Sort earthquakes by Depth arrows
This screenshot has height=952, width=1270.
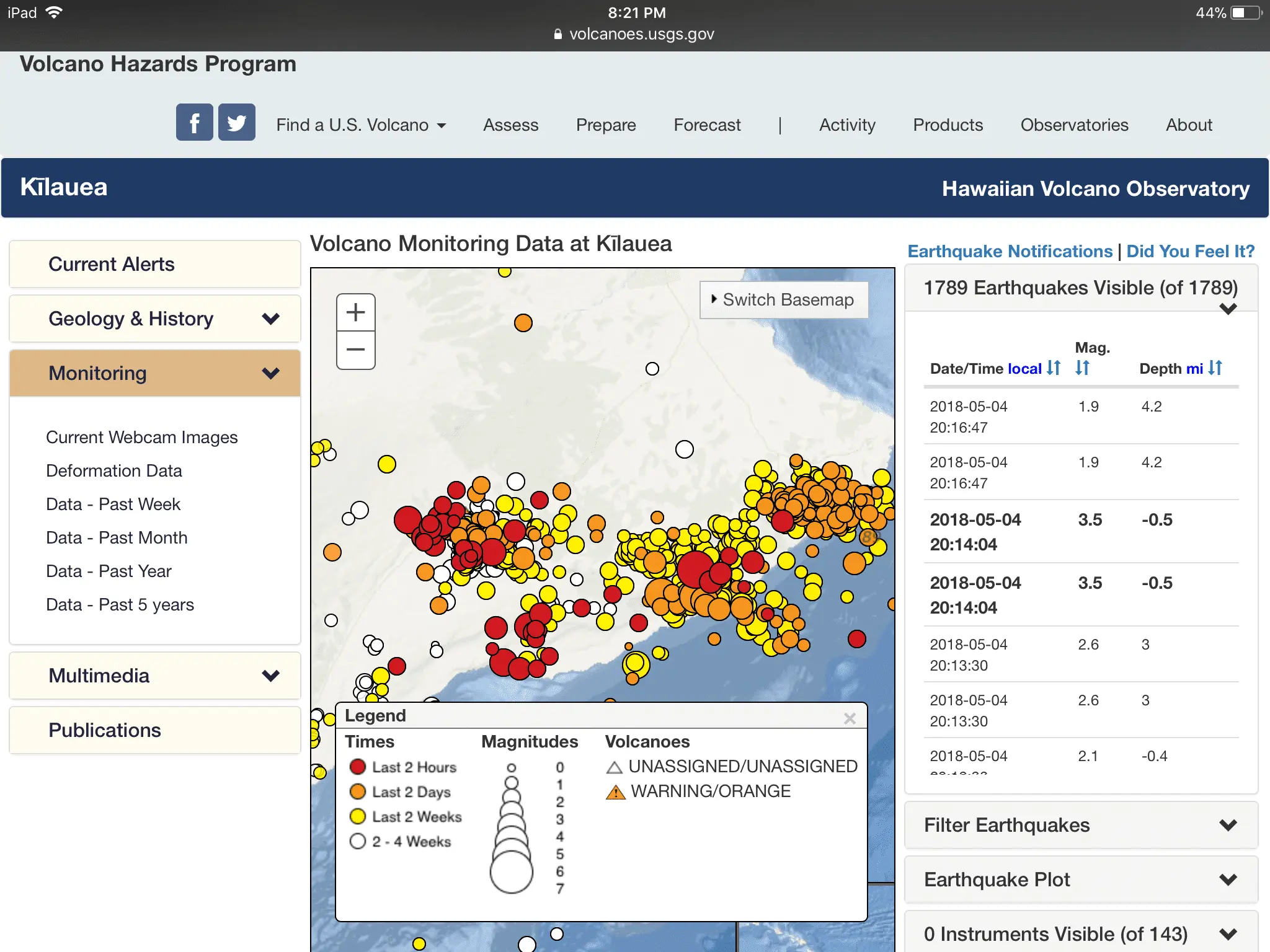(1215, 368)
